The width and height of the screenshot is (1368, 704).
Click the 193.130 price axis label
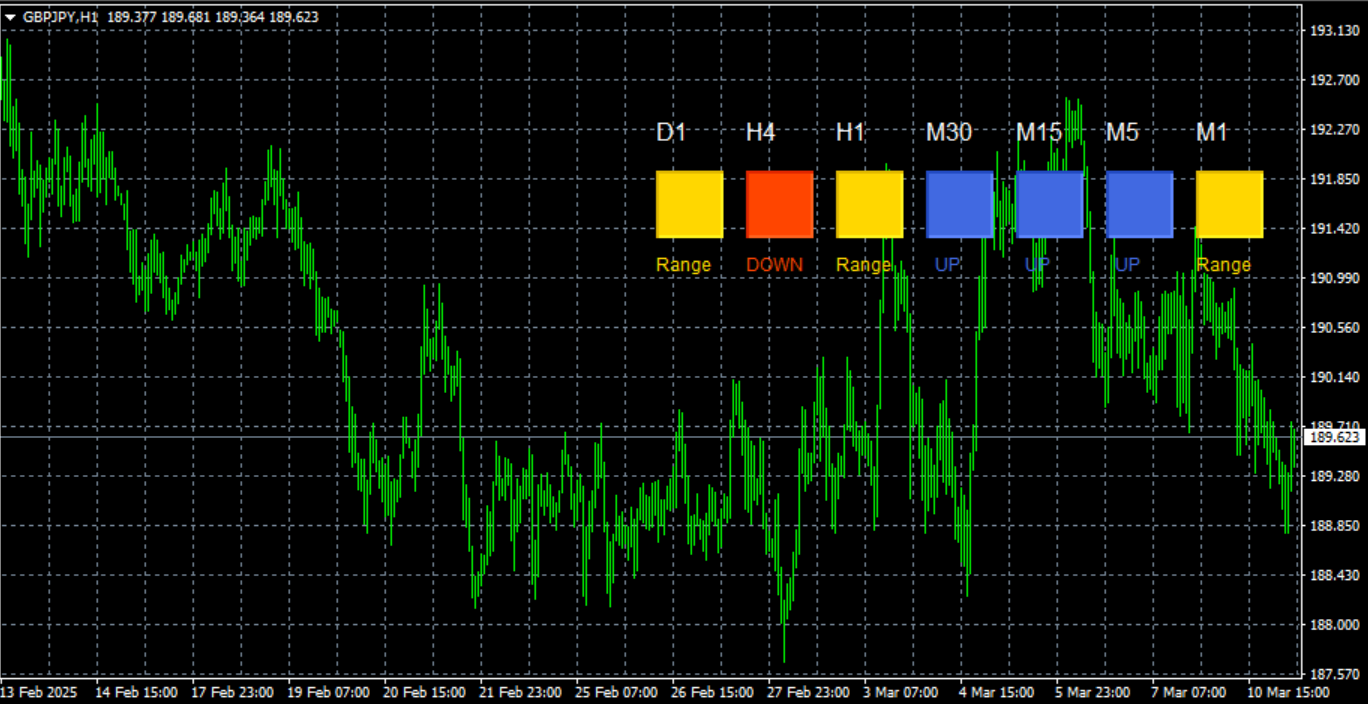coord(1334,31)
